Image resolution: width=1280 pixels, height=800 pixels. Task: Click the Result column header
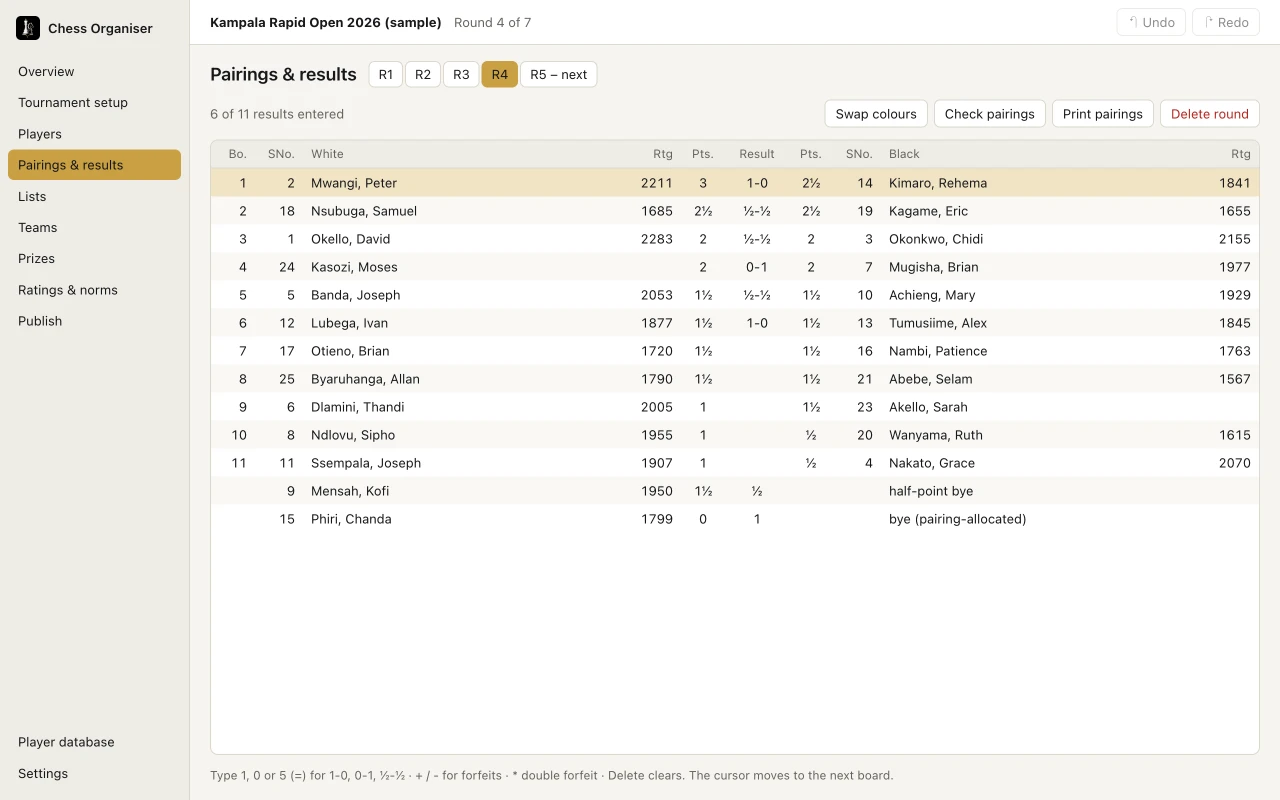pyautogui.click(x=757, y=154)
